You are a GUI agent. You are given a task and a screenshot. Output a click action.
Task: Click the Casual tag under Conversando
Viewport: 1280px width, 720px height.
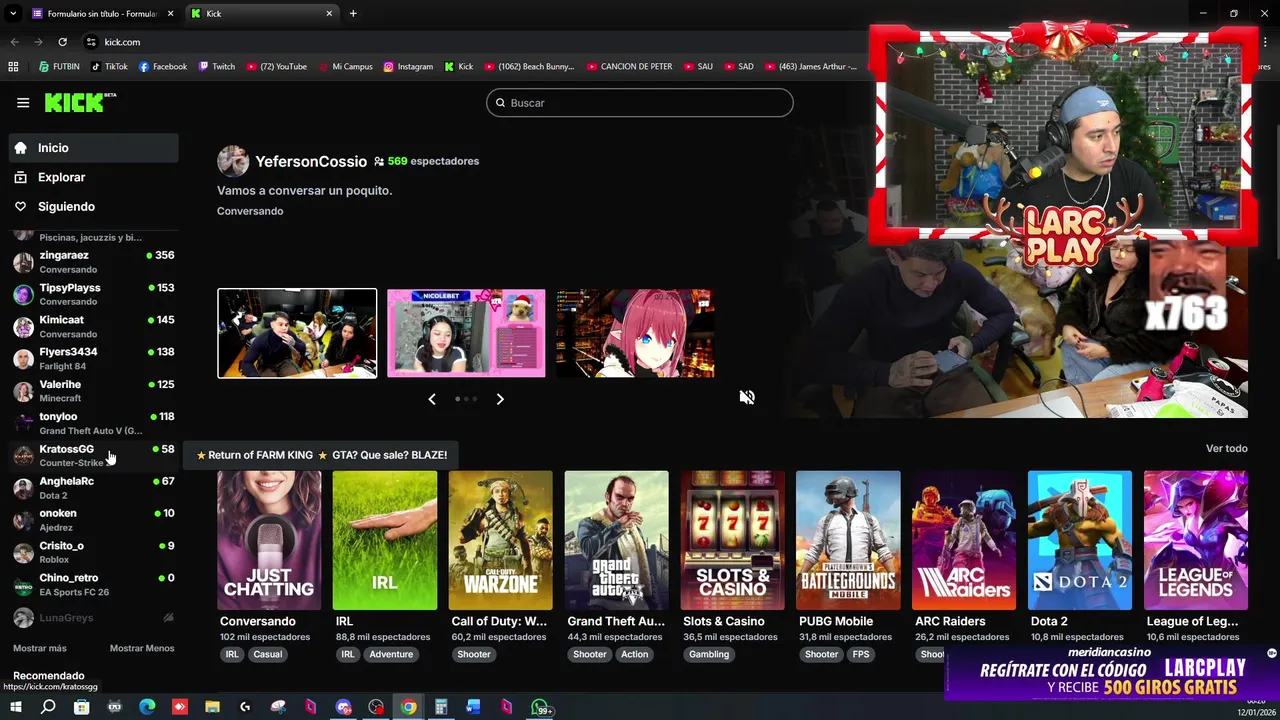tap(268, 654)
